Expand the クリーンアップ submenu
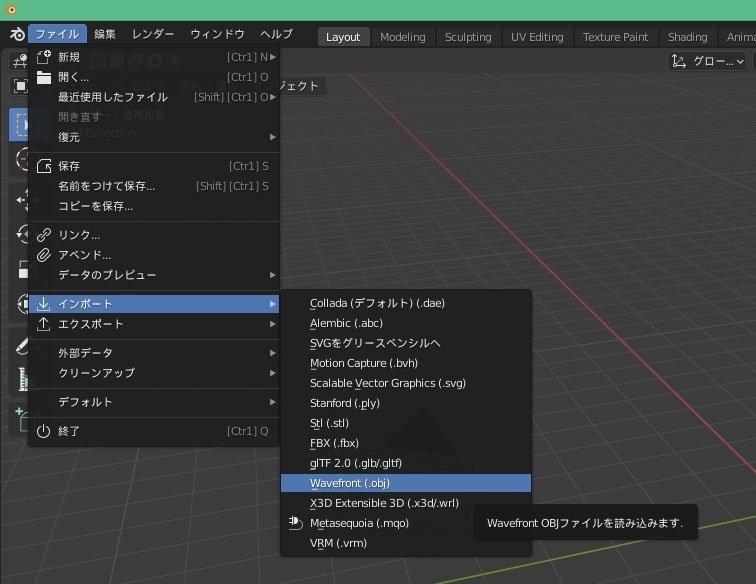Image resolution: width=756 pixels, height=584 pixels. click(154, 373)
